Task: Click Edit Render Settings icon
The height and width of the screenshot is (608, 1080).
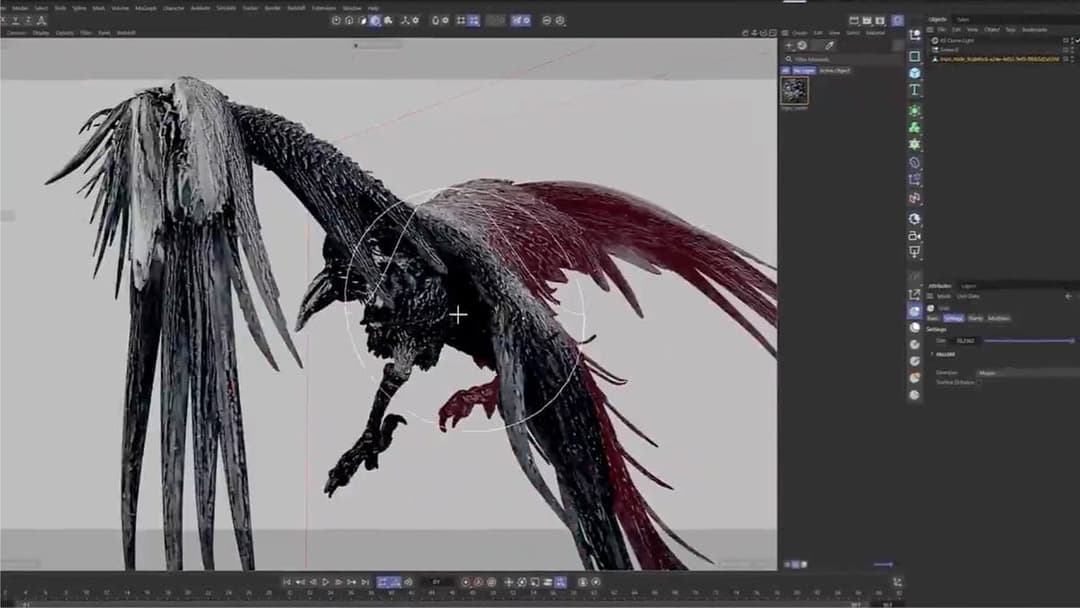Action: coord(880,21)
